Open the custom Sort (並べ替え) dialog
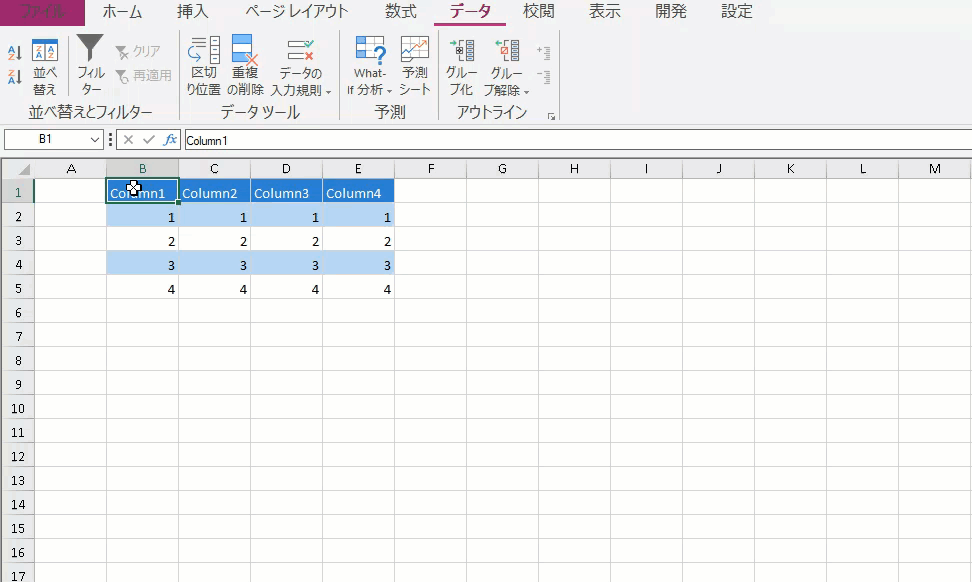The width and height of the screenshot is (972, 582). [x=45, y=66]
